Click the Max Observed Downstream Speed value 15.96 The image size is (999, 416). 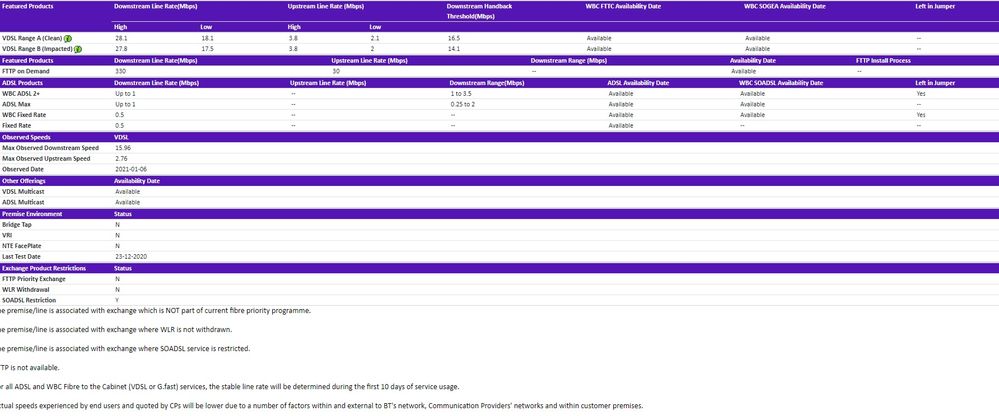point(124,147)
